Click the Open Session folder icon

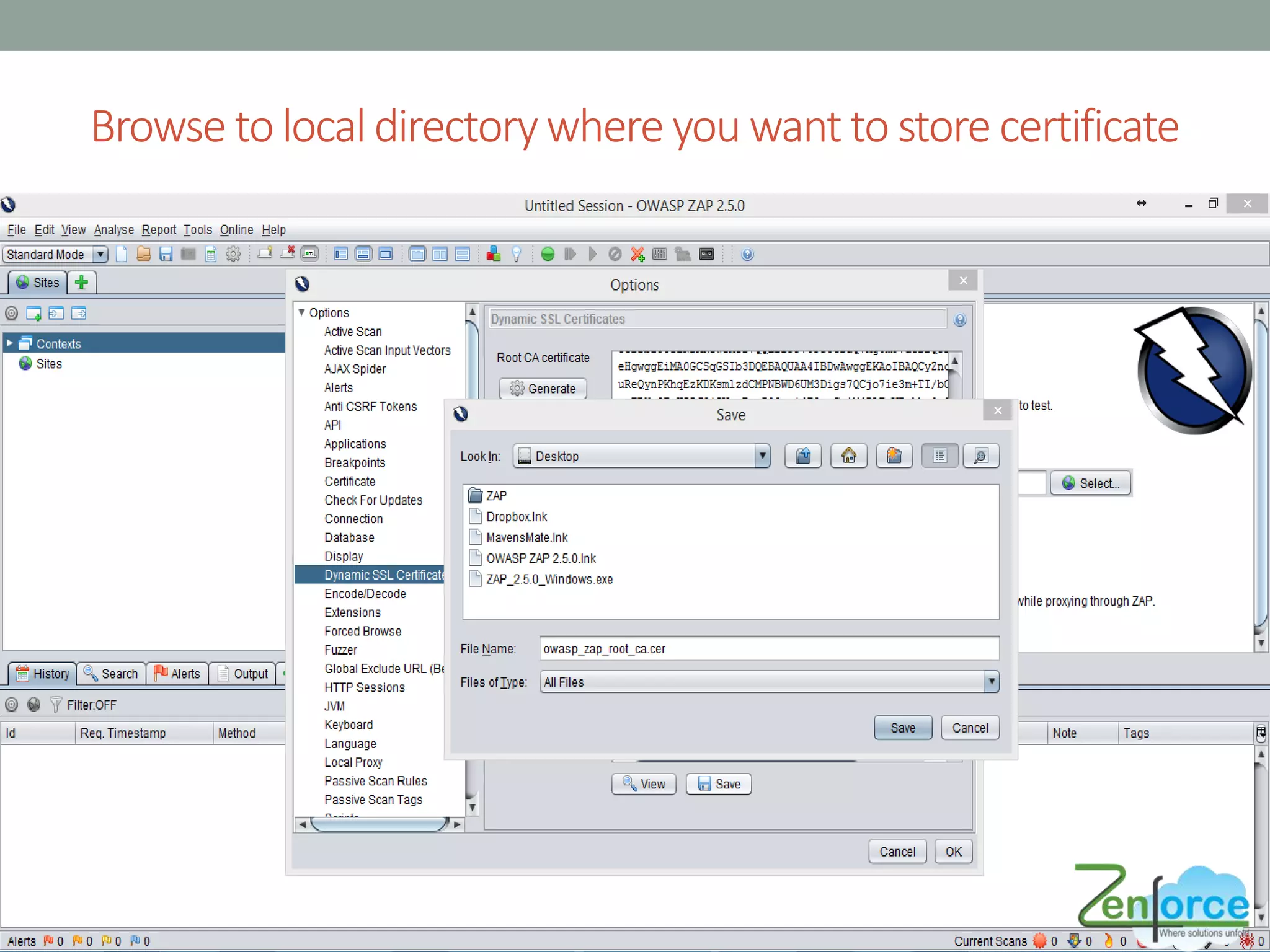point(144,254)
